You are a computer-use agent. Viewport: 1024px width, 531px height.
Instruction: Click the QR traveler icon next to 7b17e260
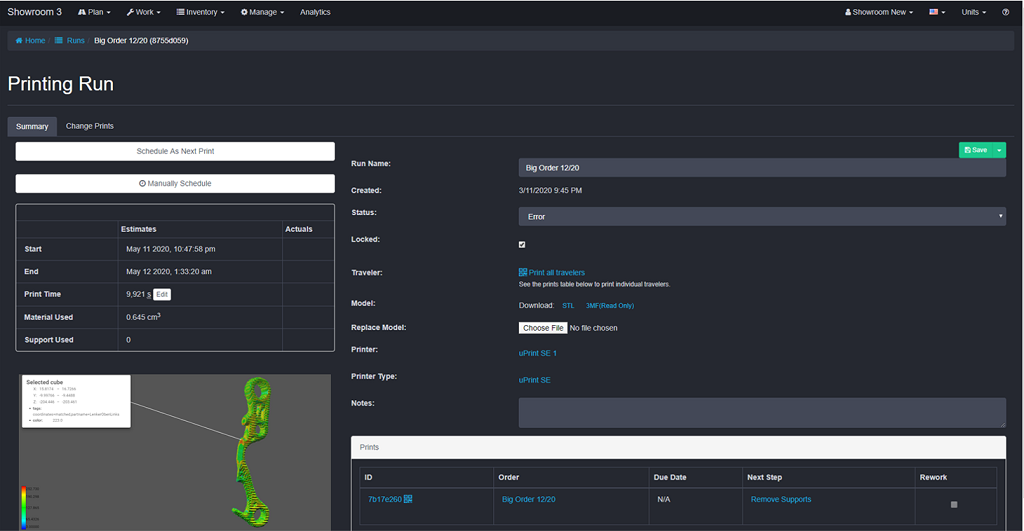(x=408, y=499)
